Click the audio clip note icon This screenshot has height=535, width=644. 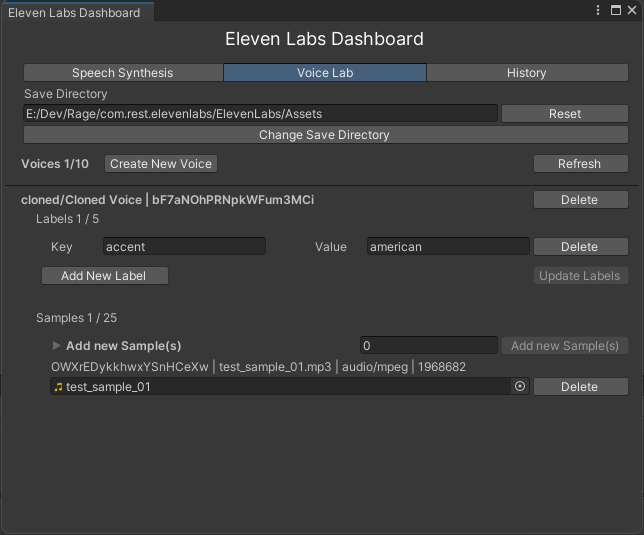coord(58,387)
